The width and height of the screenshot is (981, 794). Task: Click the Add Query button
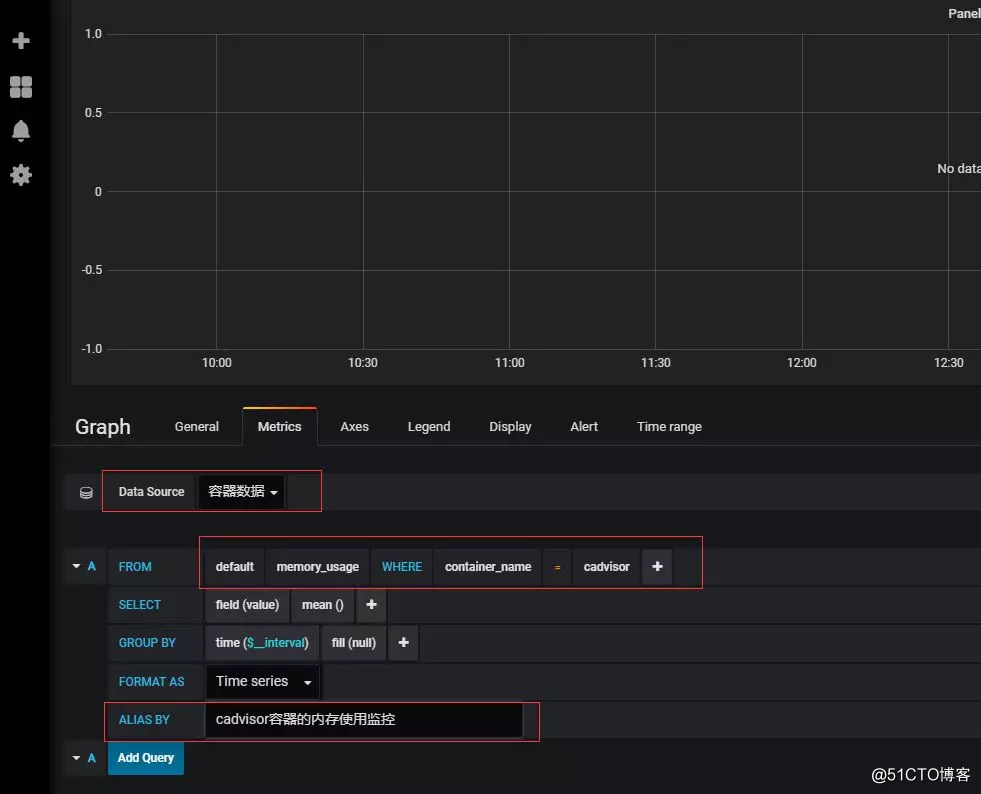click(146, 758)
